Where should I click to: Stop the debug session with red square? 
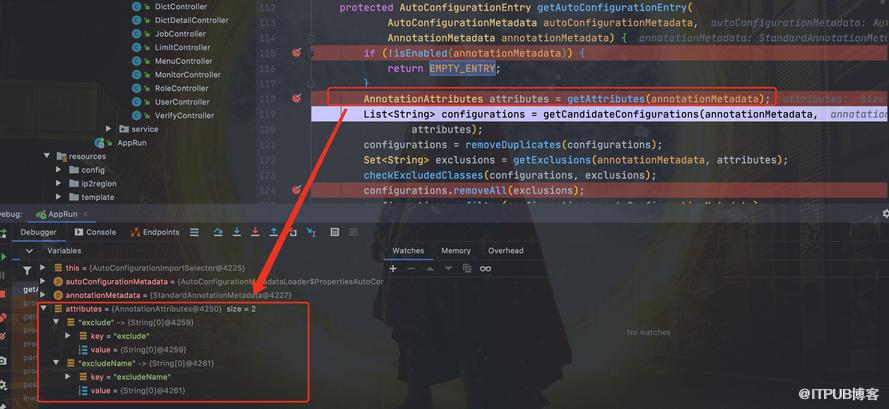click(2, 294)
